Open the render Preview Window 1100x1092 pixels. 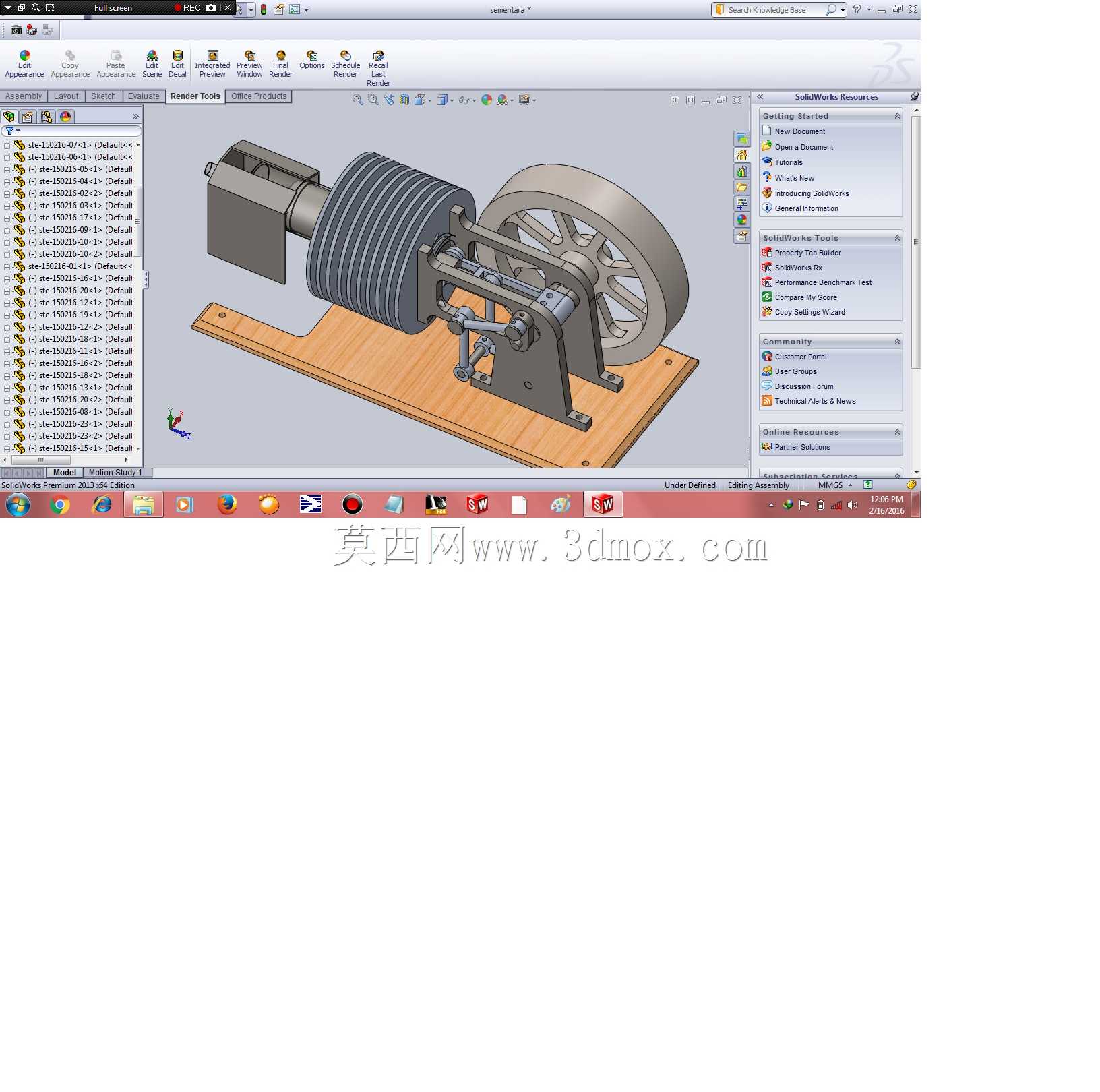[249, 64]
